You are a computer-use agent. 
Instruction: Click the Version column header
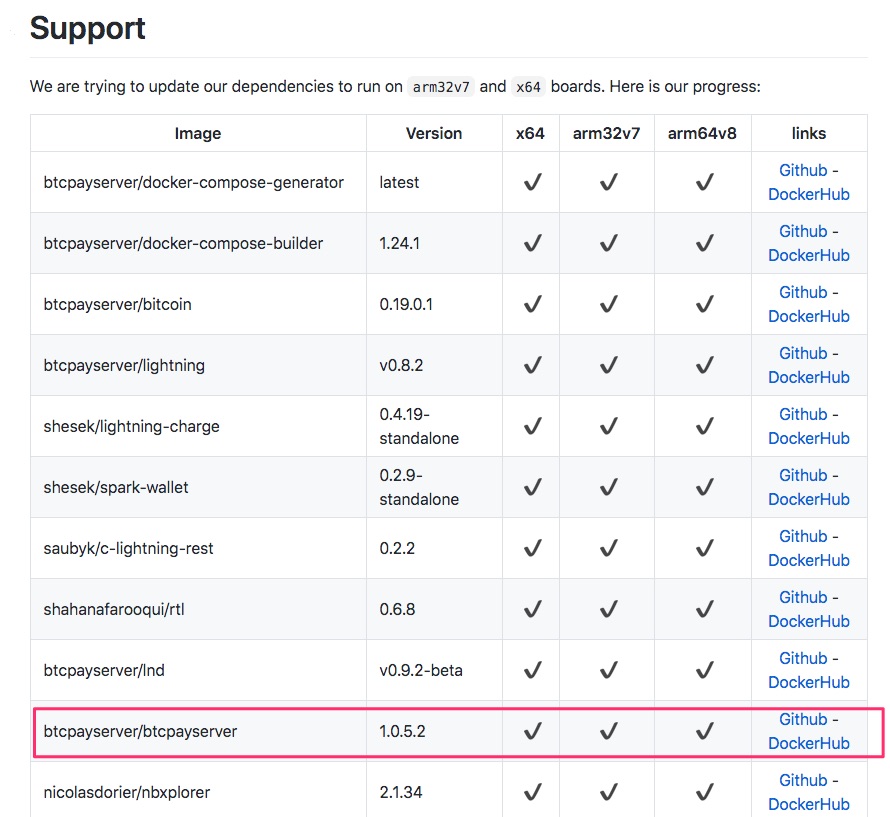tap(434, 133)
